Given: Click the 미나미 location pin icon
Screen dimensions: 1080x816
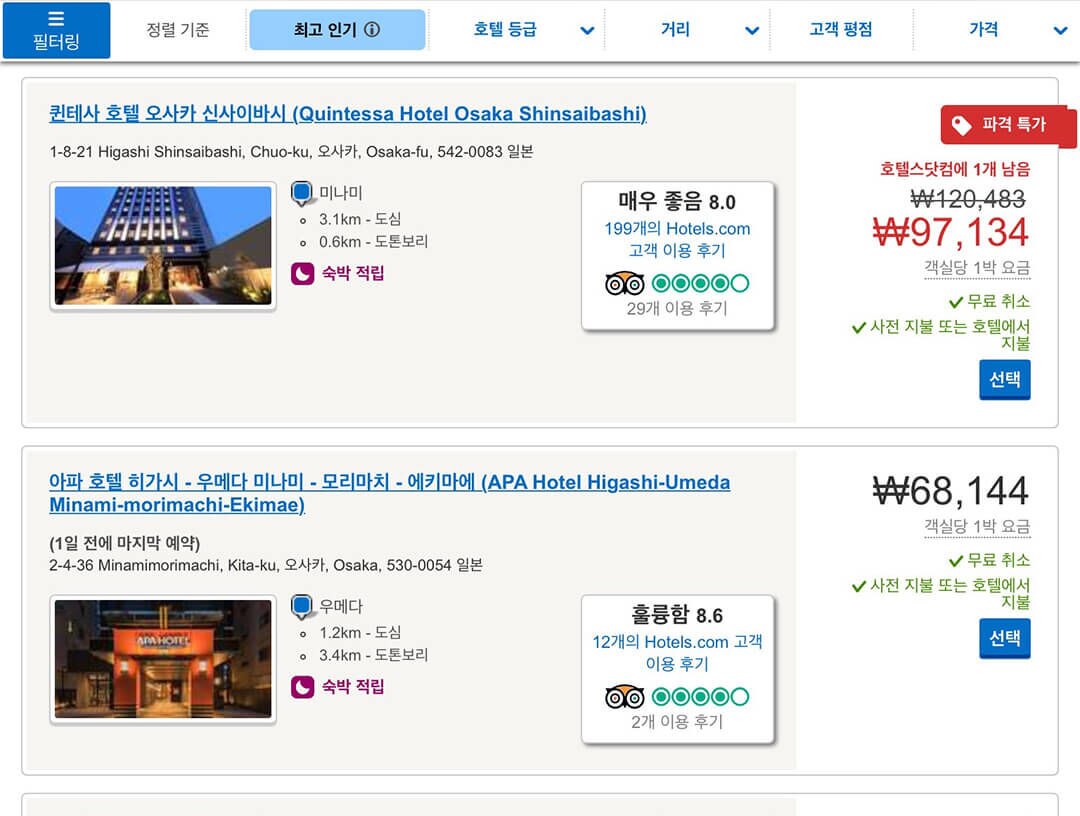Looking at the screenshot, I should point(301,193).
